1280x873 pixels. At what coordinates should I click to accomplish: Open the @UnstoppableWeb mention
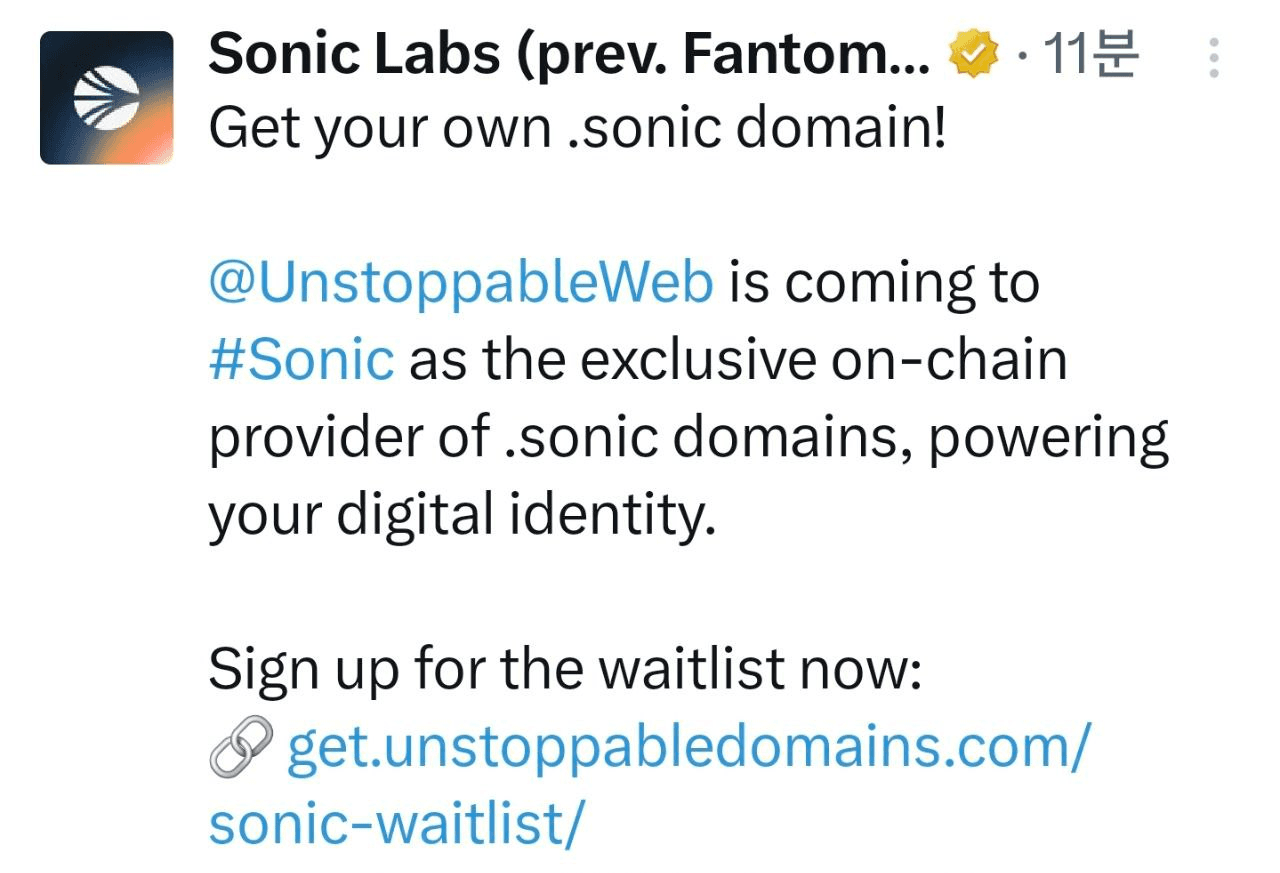tap(461, 285)
